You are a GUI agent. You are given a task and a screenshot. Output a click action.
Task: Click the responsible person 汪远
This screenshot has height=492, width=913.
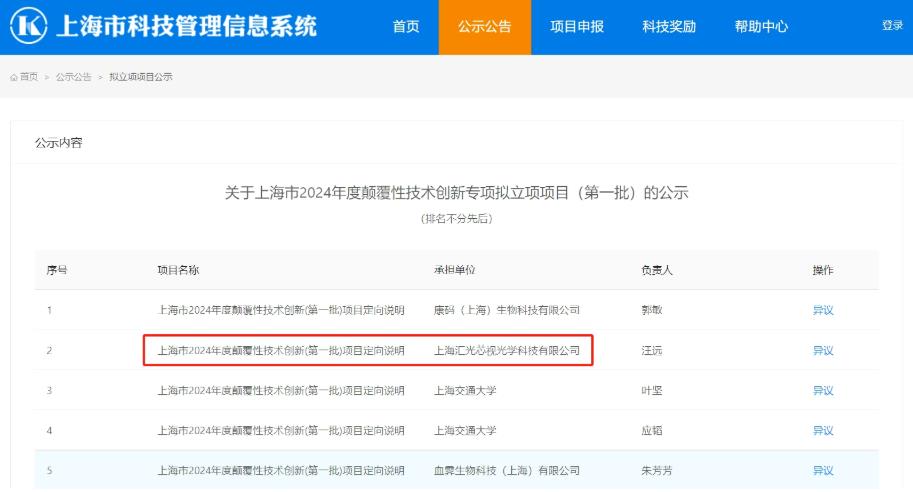coord(652,351)
